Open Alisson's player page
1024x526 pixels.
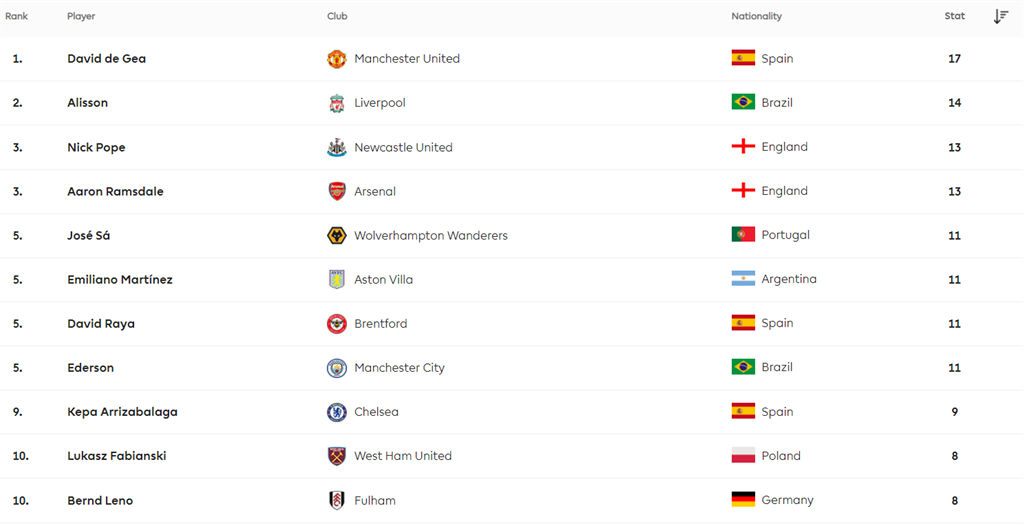pyautogui.click(x=87, y=103)
